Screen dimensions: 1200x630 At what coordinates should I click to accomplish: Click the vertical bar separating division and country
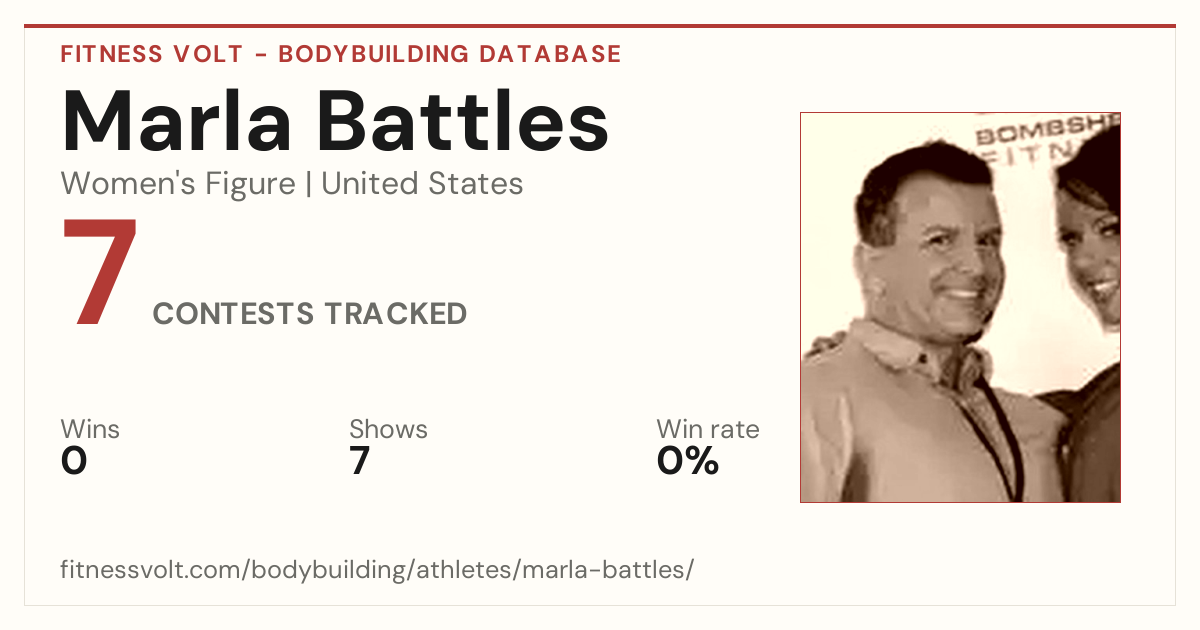pos(308,184)
